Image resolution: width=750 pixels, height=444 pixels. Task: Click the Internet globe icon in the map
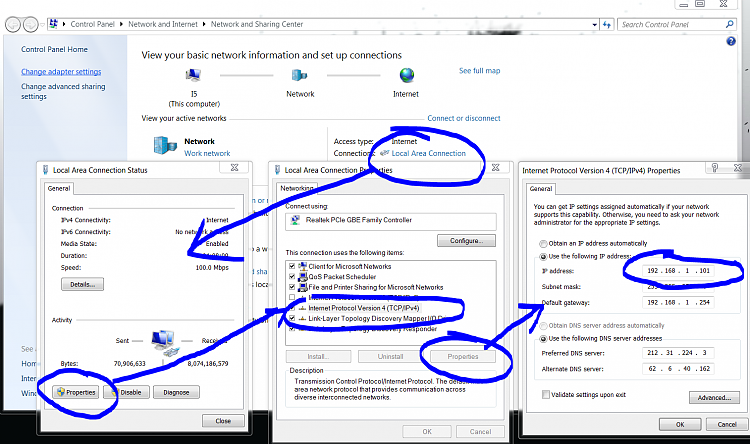click(x=407, y=75)
